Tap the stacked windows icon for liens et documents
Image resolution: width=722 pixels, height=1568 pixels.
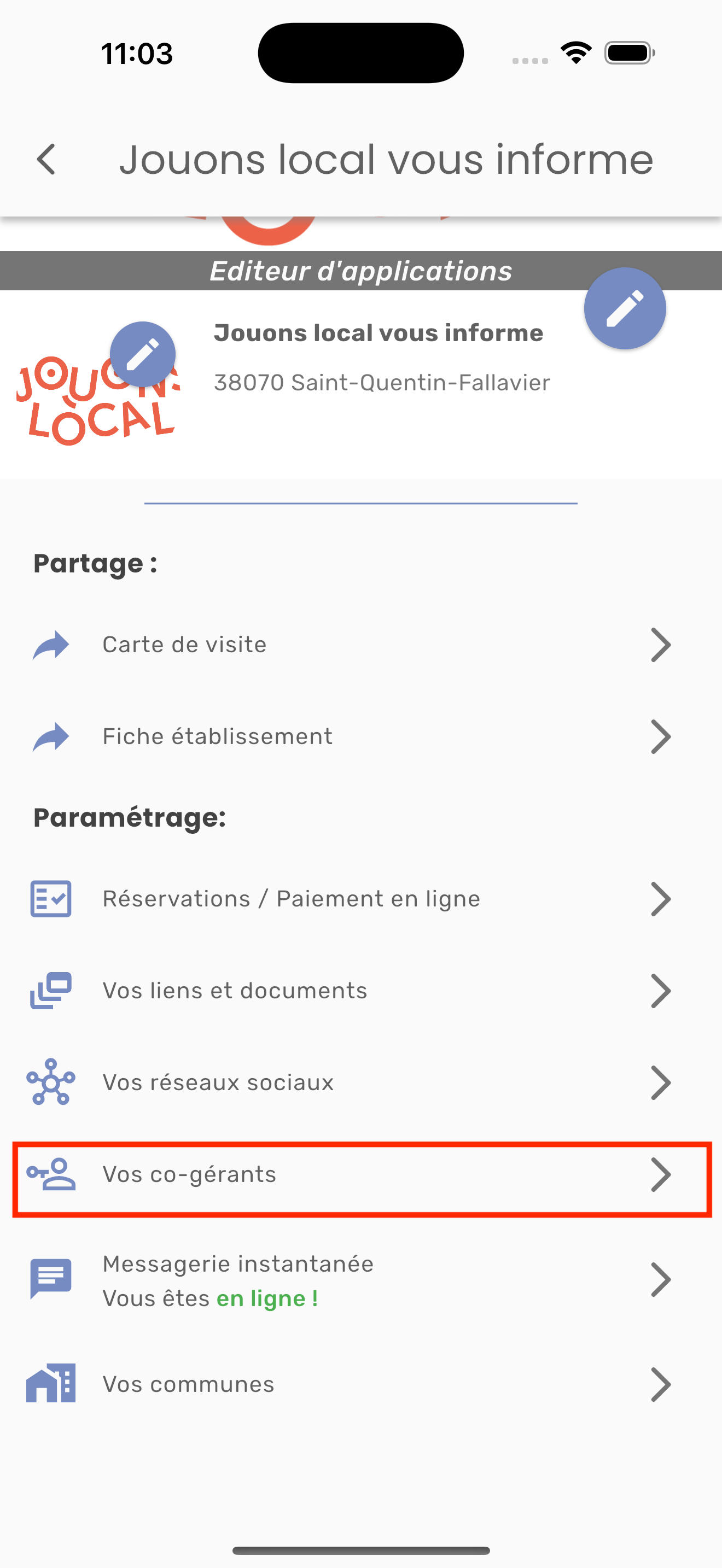(x=51, y=990)
